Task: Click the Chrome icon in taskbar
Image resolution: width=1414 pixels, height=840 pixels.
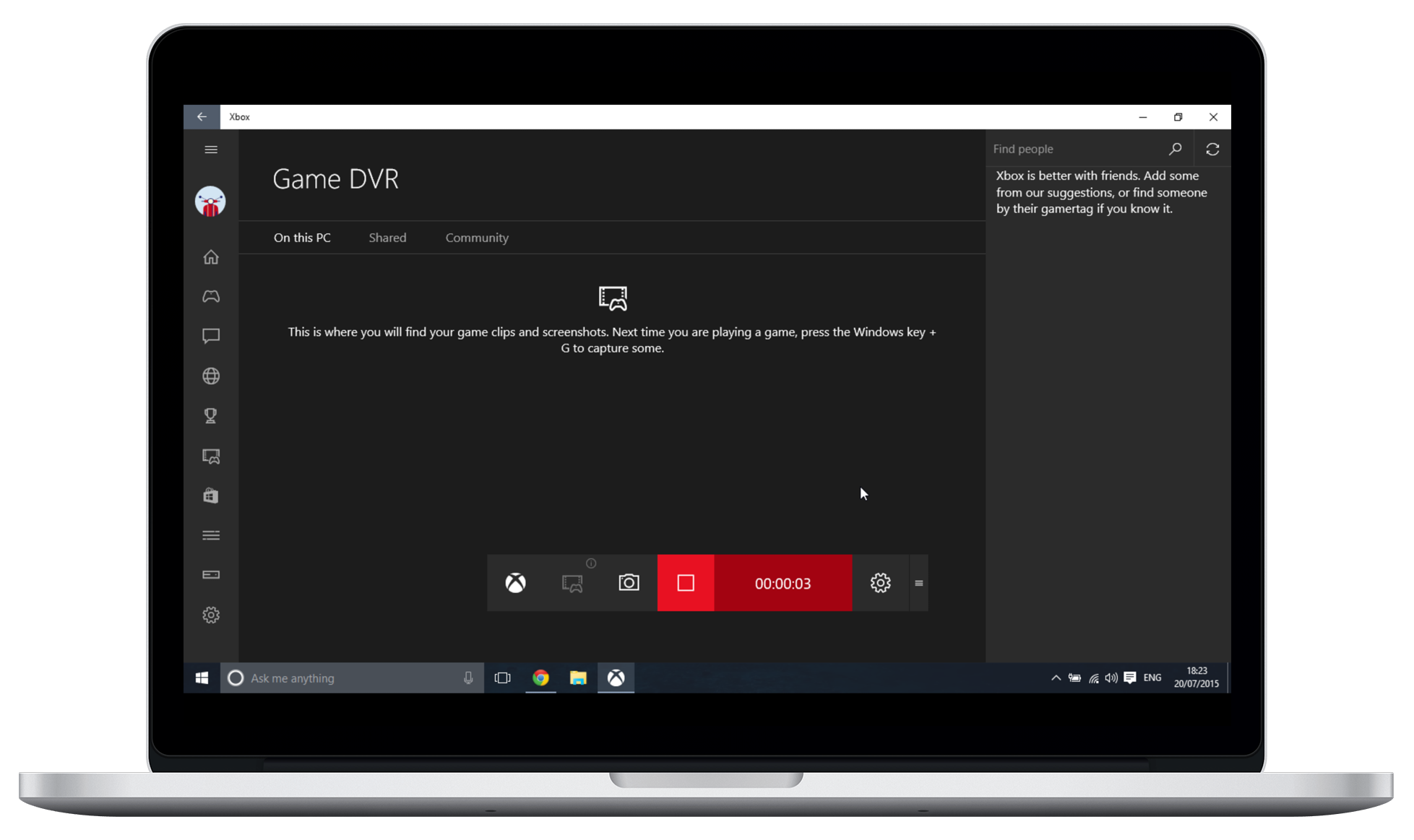Action: [540, 678]
